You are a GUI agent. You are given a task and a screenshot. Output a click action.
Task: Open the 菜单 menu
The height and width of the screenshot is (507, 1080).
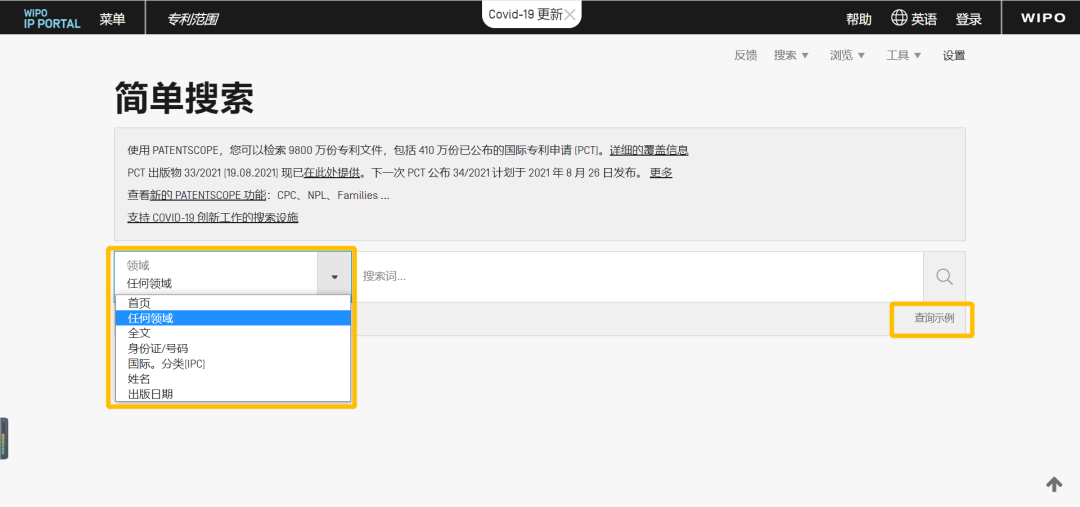[x=112, y=19]
